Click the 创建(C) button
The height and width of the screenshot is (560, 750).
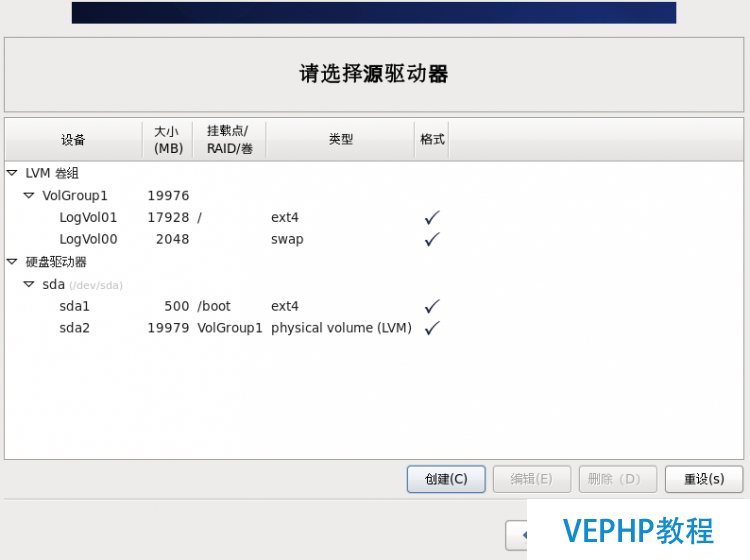tap(446, 479)
